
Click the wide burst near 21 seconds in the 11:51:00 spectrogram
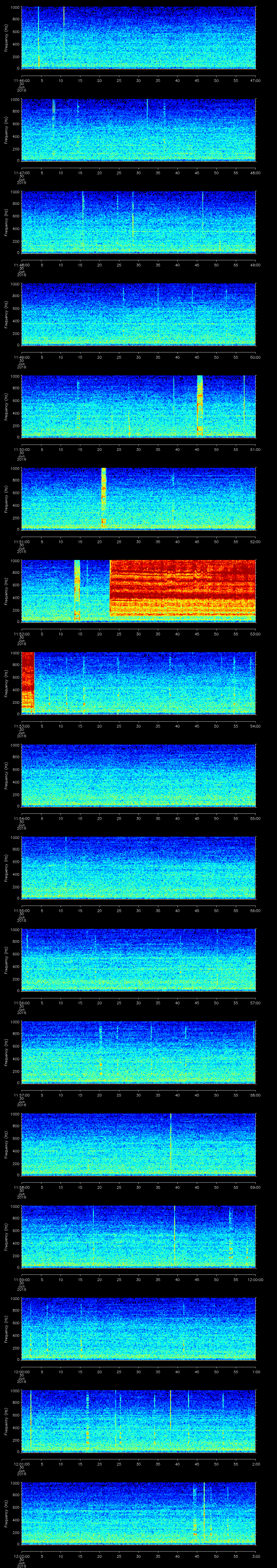104,497
